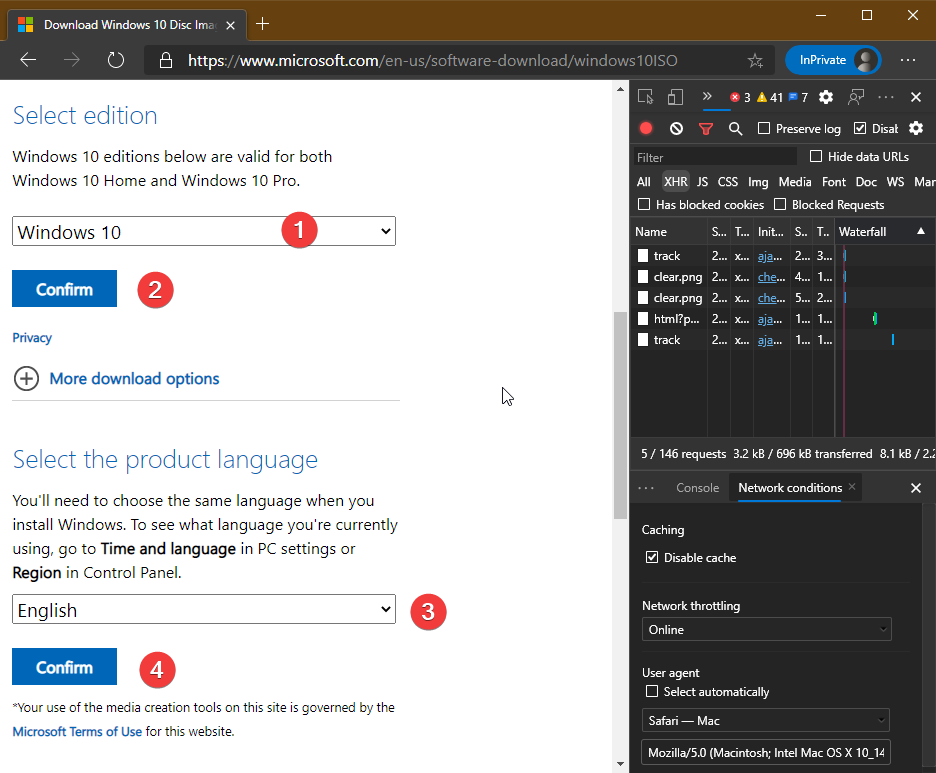Viewport: 936px width, 773px height.
Task: Open a new tab with plus icon
Action: click(263, 24)
